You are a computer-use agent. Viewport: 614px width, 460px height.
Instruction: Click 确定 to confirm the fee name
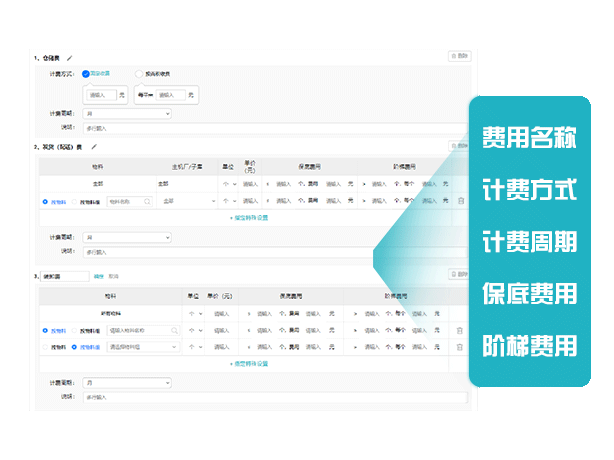pyautogui.click(x=98, y=276)
